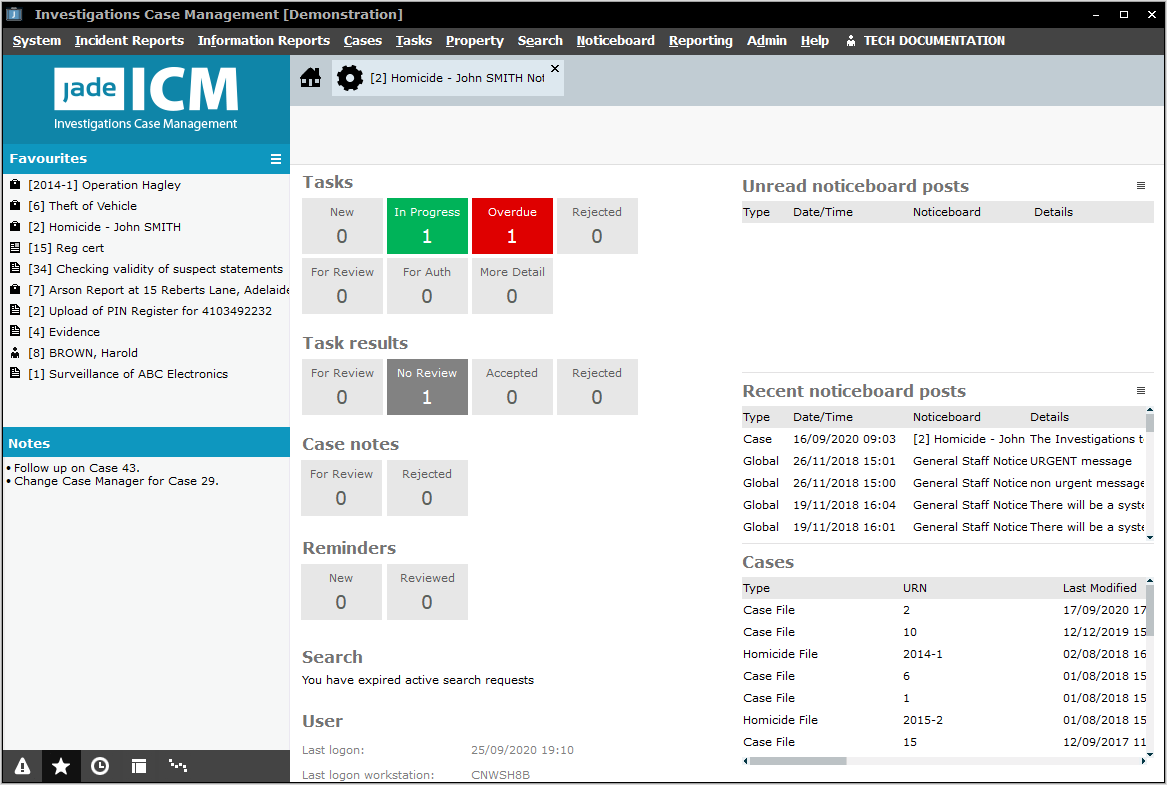This screenshot has height=785, width=1167.
Task: Open the clock recent history panel
Action: (x=100, y=766)
